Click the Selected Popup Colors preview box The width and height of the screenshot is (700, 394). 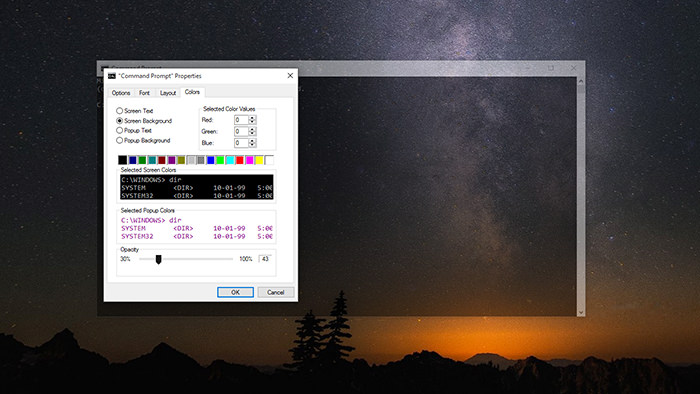click(x=196, y=228)
